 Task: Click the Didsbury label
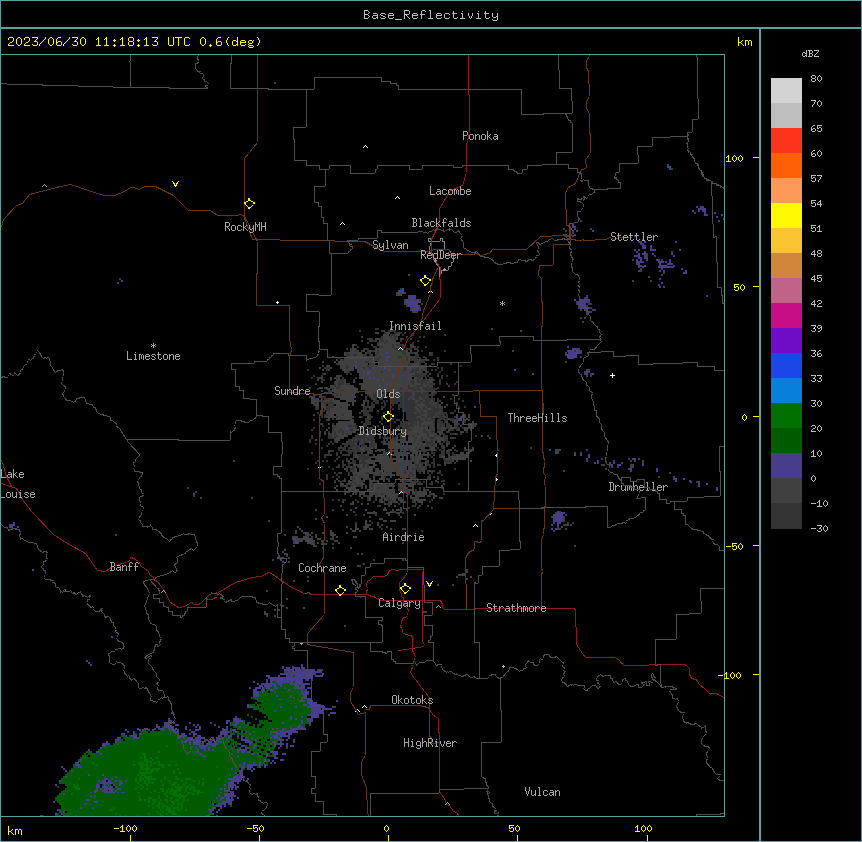click(x=383, y=431)
